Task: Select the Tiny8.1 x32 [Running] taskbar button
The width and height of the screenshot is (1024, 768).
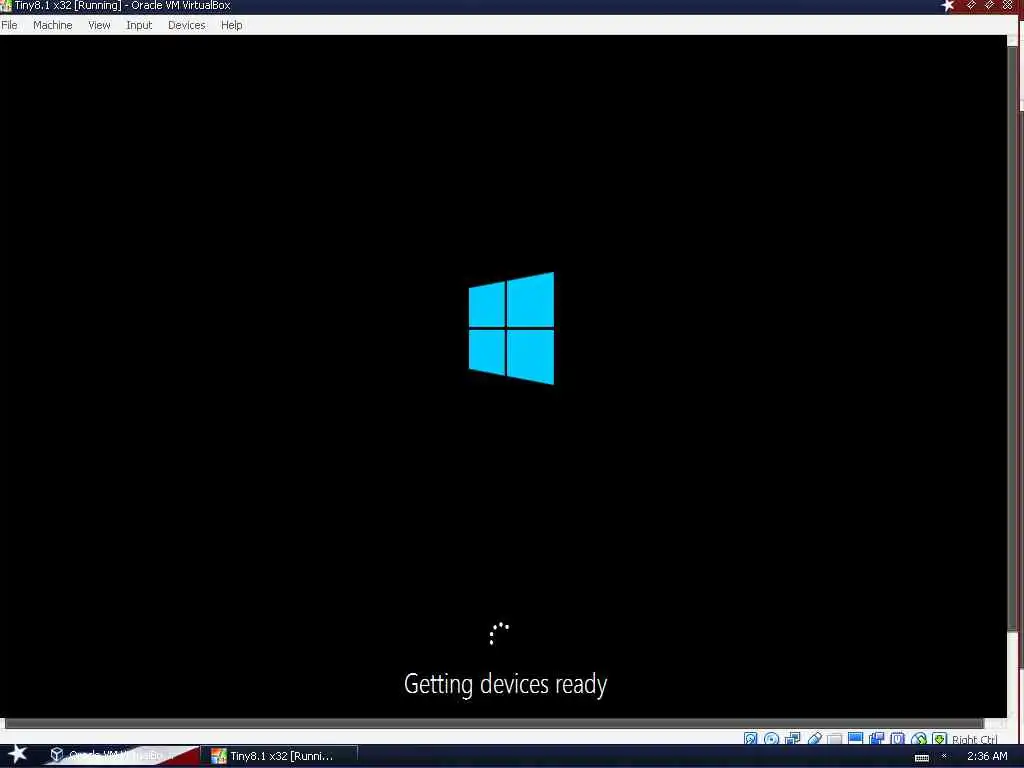Action: point(280,756)
